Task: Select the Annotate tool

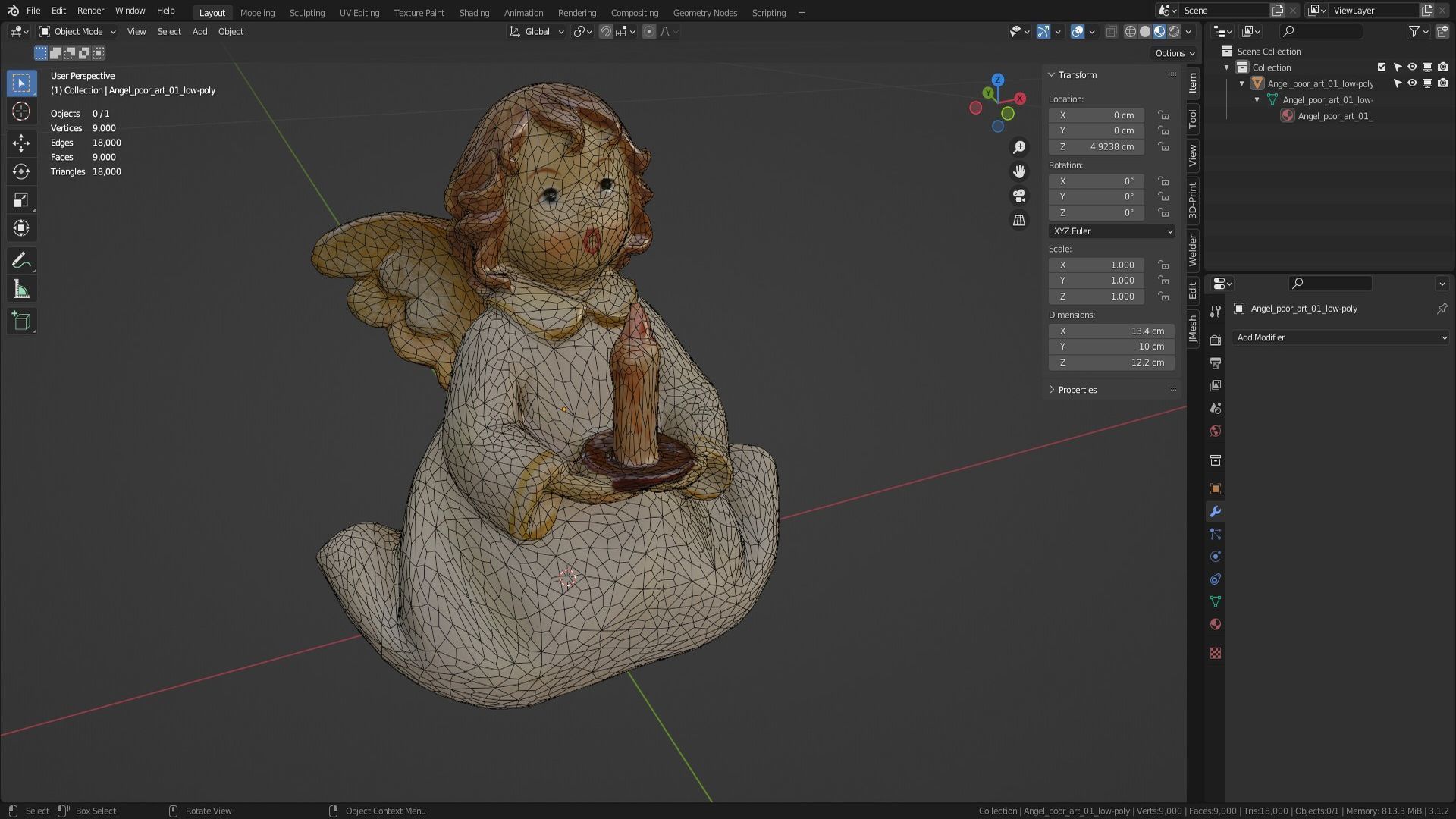Action: click(21, 260)
